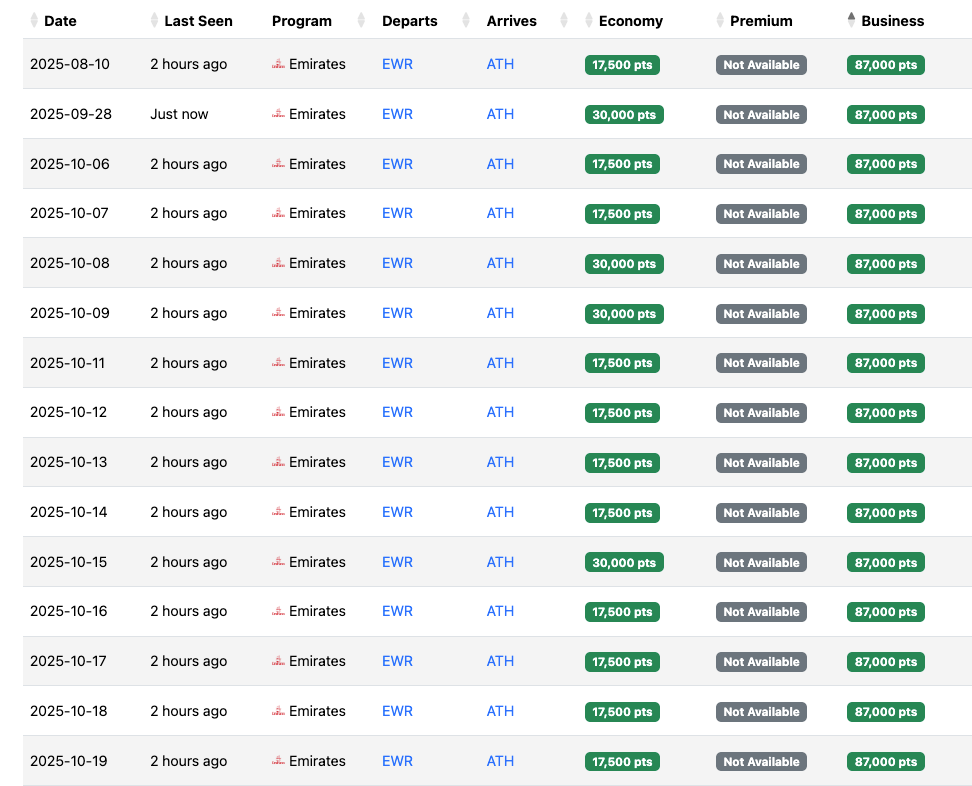
Task: Click Emirates logo in 2025-10-12 row
Action: tap(278, 412)
